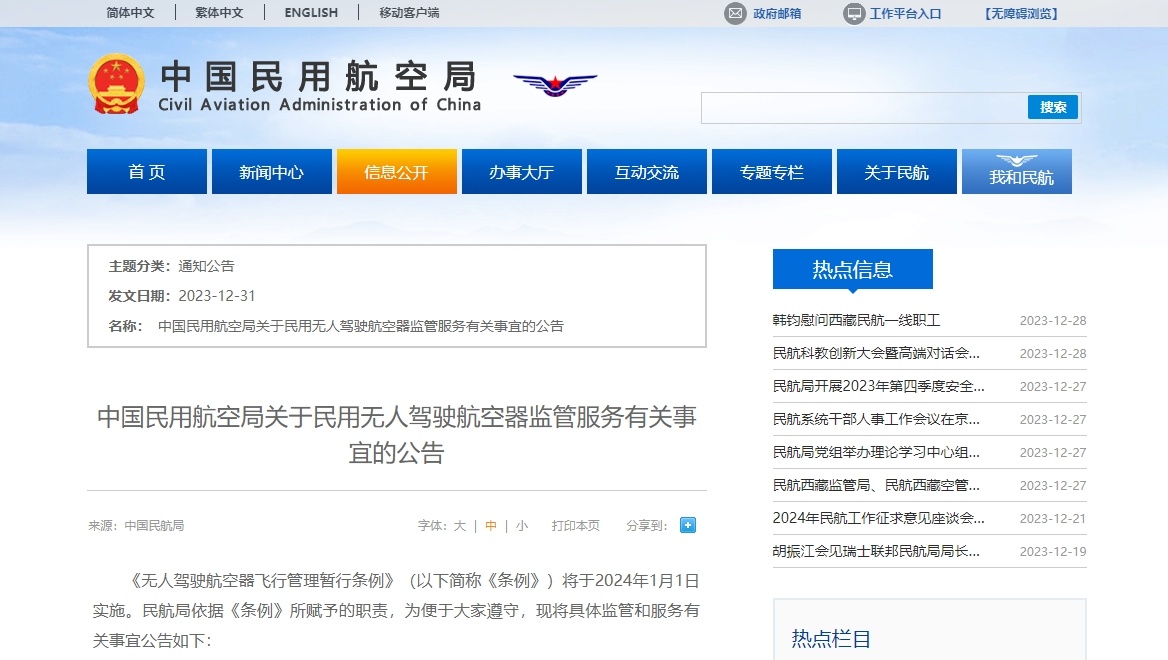The width and height of the screenshot is (1168, 660).
Task: Open the 专题专栏 nav tab
Action: click(772, 171)
